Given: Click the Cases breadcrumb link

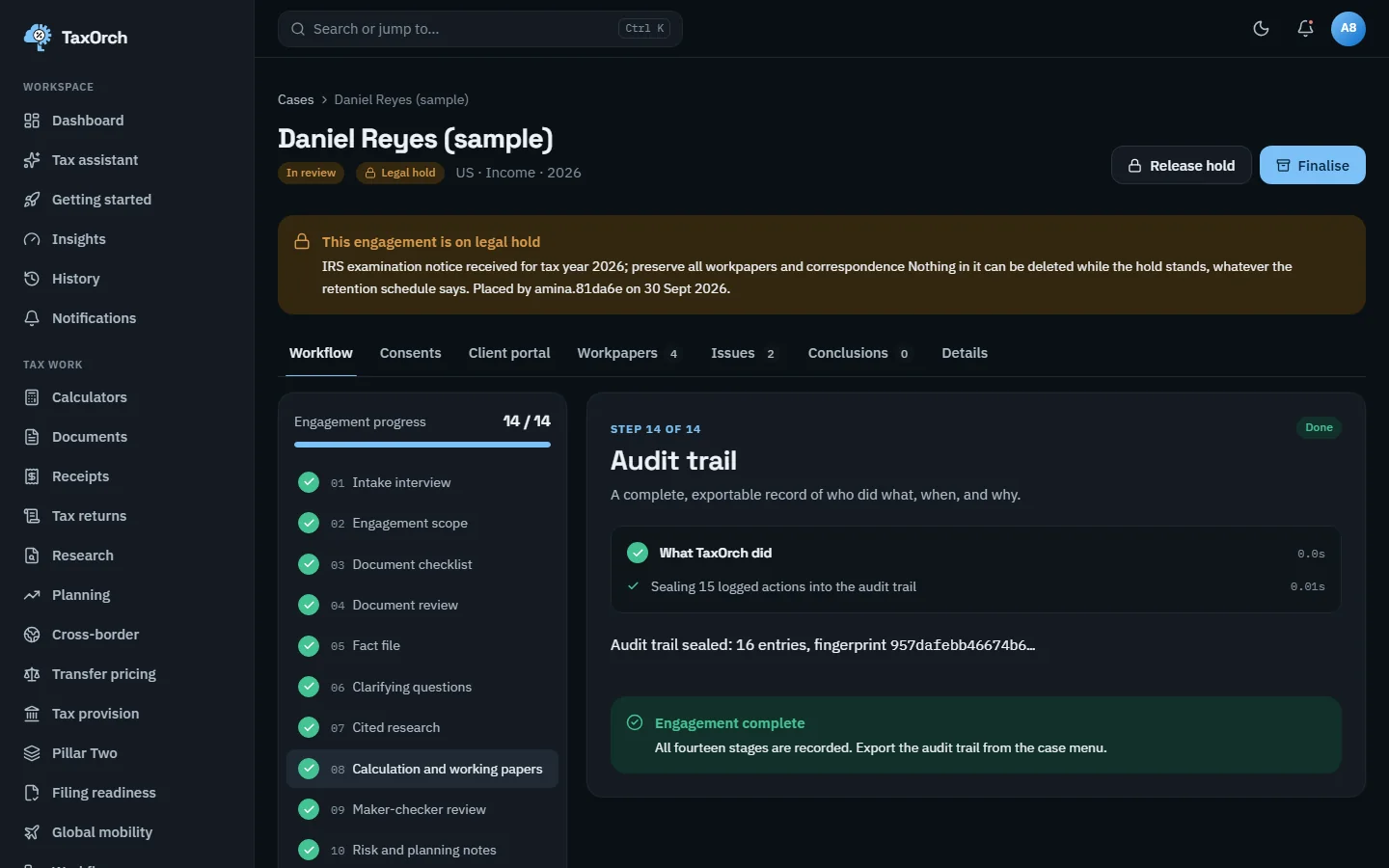Looking at the screenshot, I should coord(295,99).
